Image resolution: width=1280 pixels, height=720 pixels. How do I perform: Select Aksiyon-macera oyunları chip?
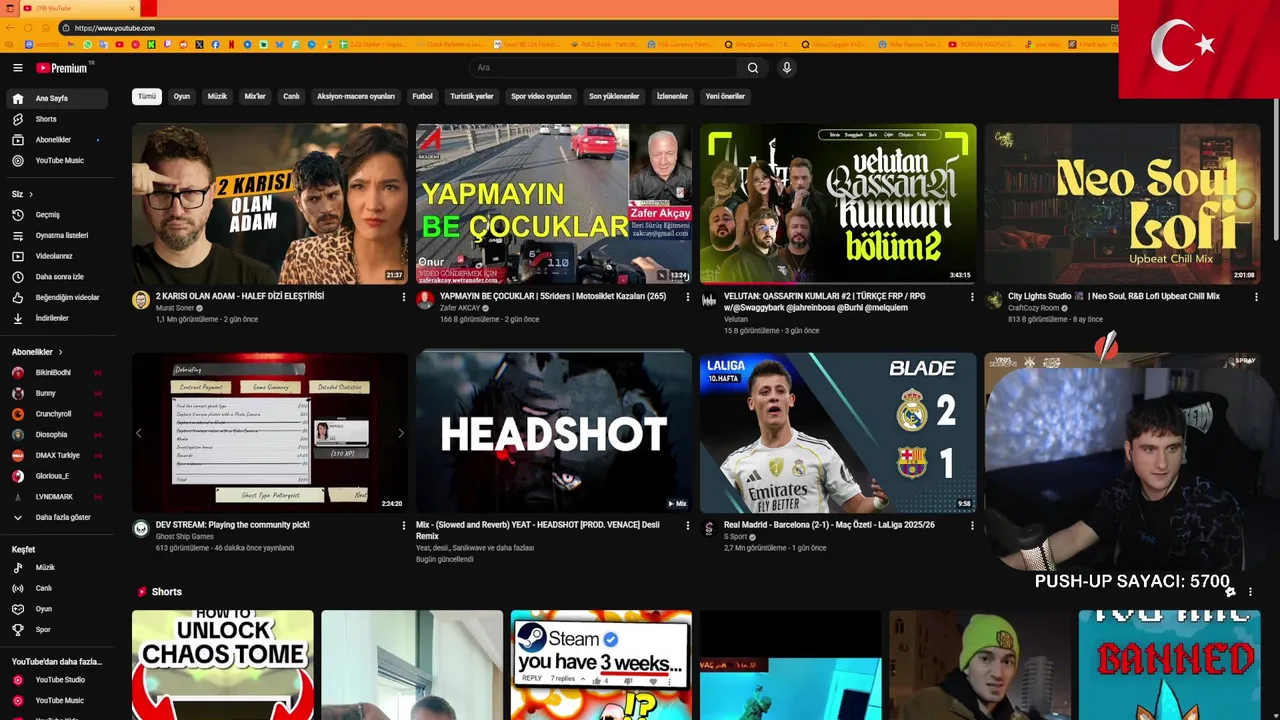point(356,97)
